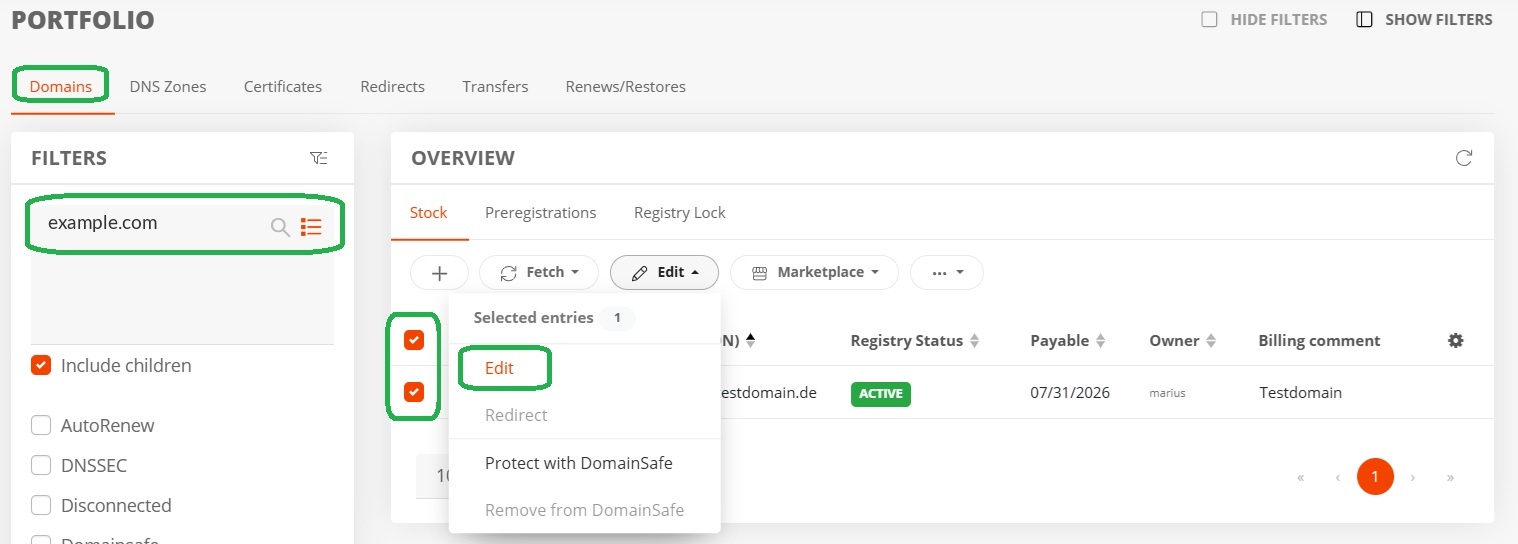Click the testdomain.de domain name
The height and width of the screenshot is (544, 1518).
tap(768, 393)
